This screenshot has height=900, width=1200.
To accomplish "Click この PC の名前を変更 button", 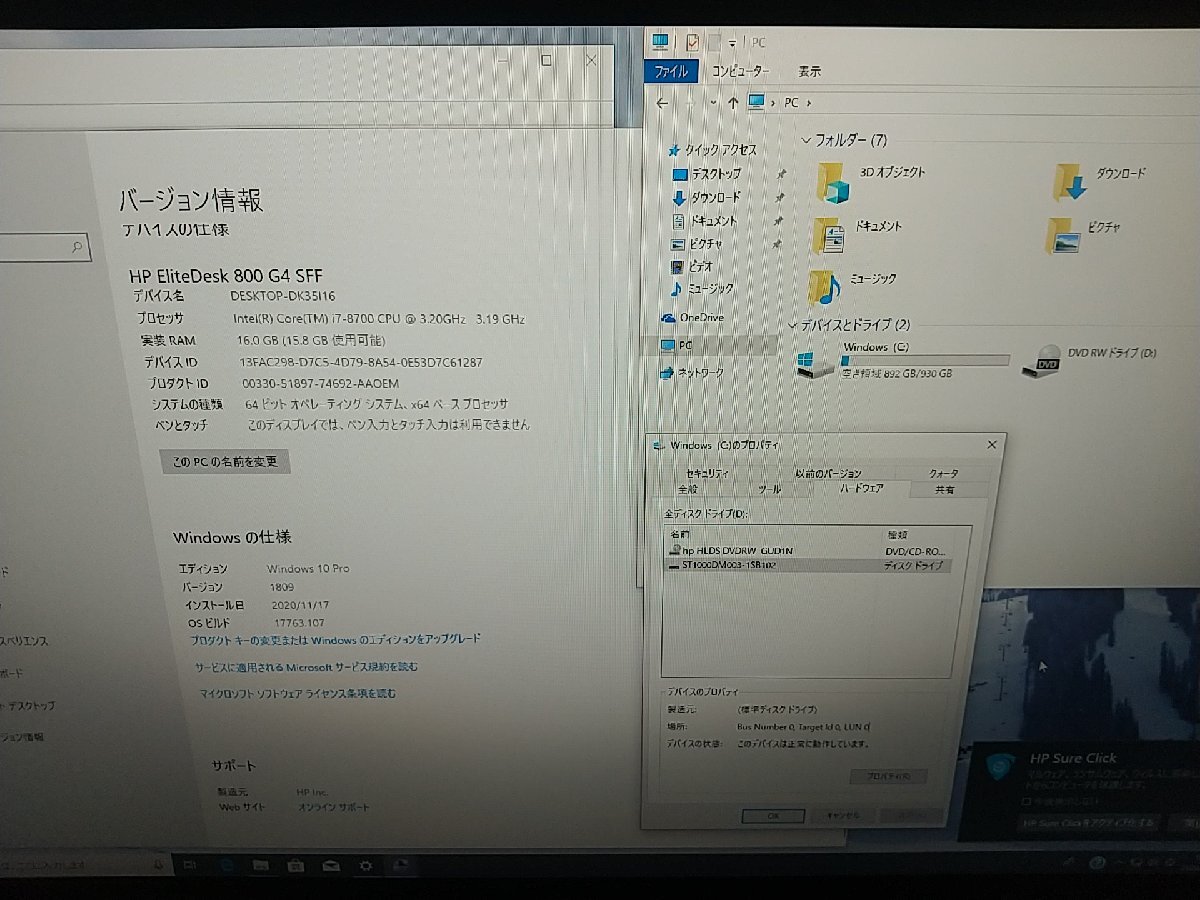I will [x=225, y=462].
